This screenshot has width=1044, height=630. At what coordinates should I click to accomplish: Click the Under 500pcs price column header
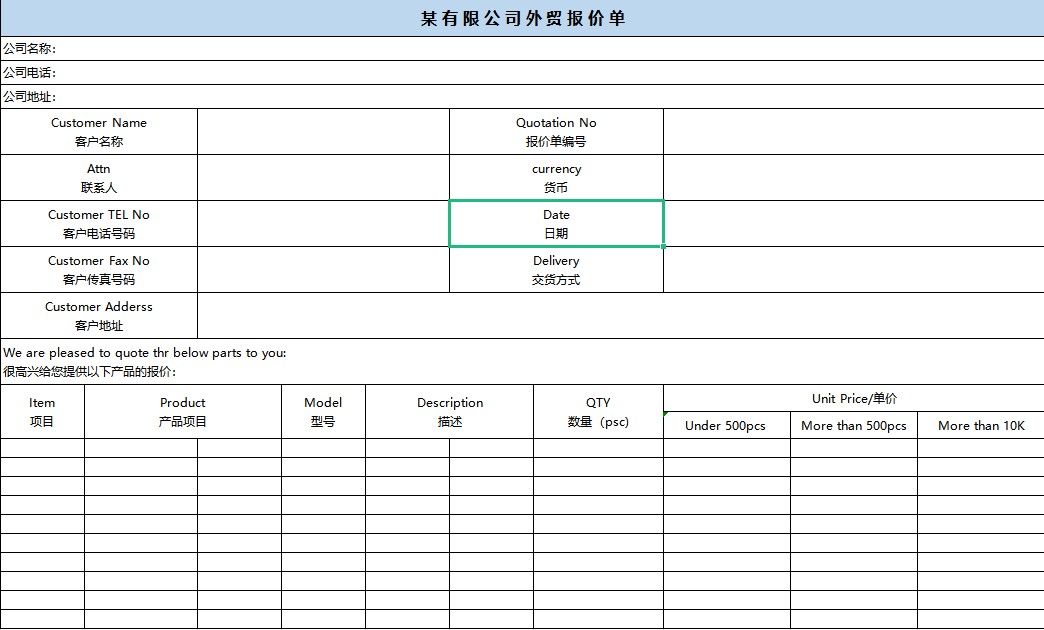[726, 425]
